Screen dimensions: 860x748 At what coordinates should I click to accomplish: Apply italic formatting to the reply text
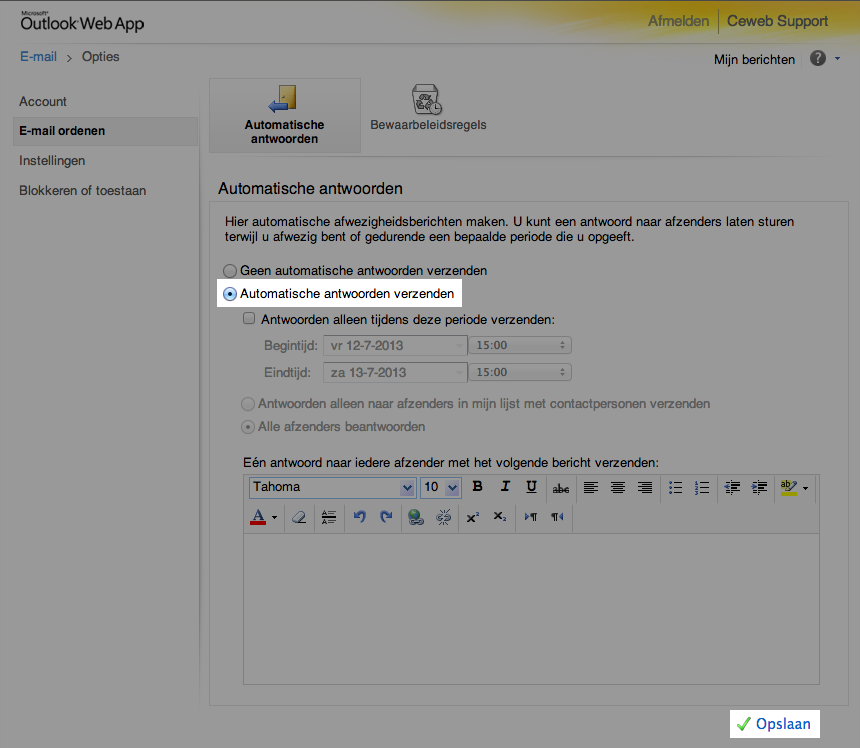[x=505, y=487]
